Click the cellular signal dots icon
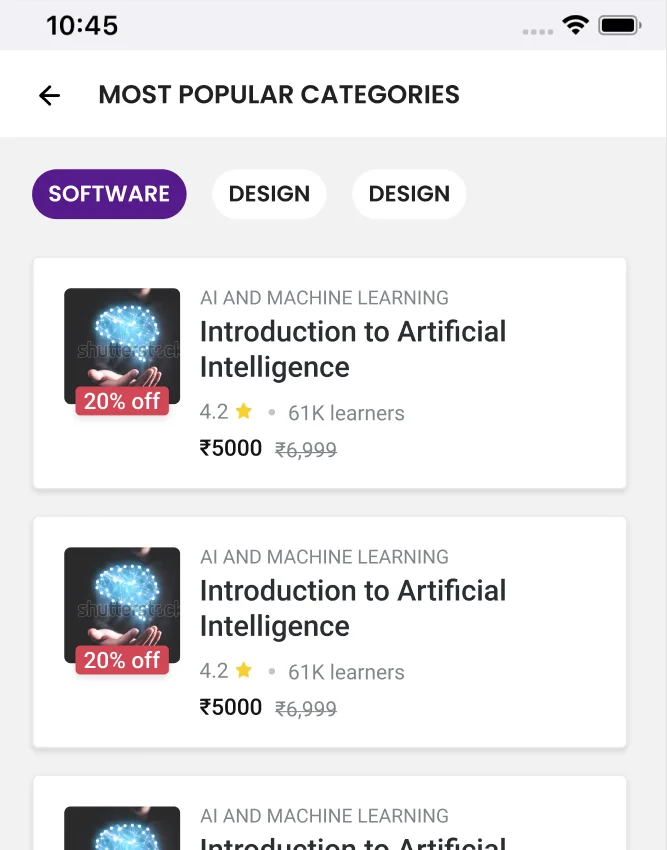Screen dimensions: 667x850 [537, 32]
